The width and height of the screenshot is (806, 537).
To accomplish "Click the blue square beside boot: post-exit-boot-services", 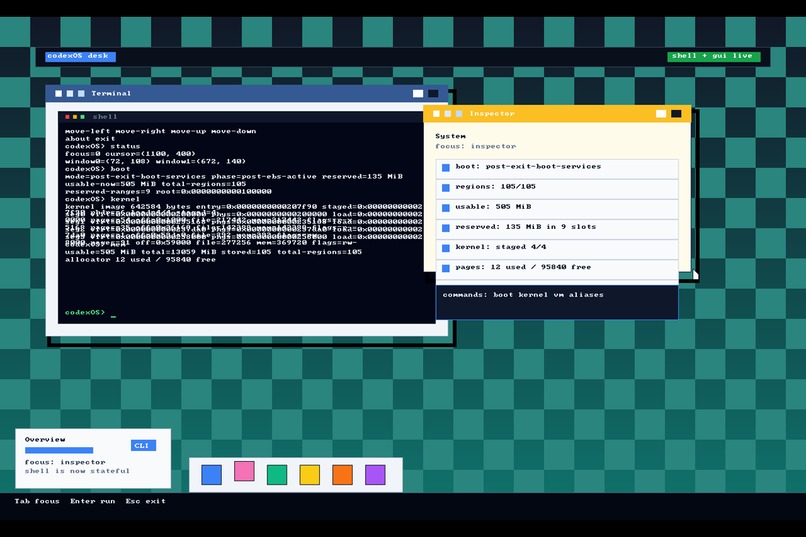I will 446,168.
